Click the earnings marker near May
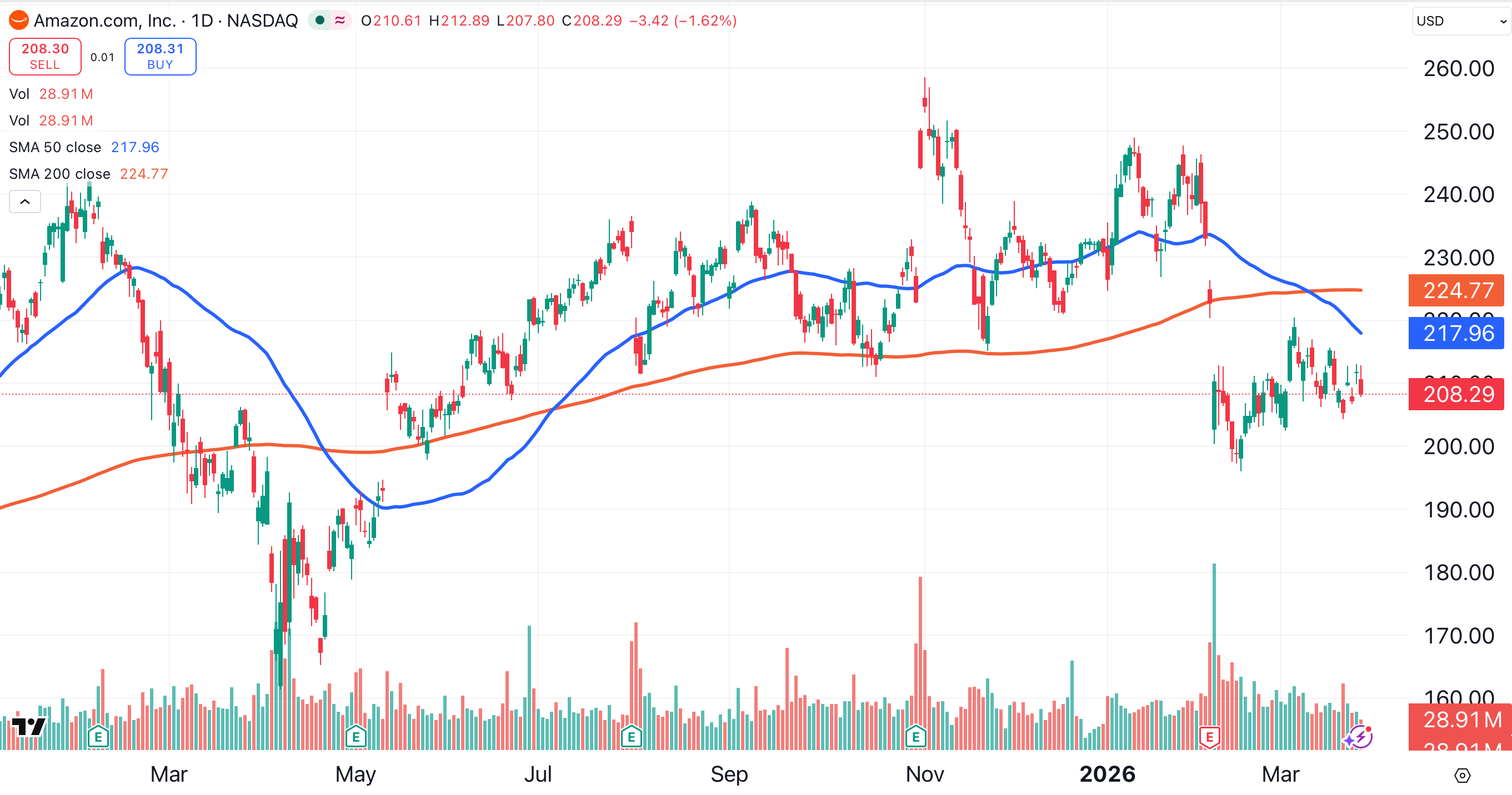The width and height of the screenshot is (1512, 795). [356, 736]
